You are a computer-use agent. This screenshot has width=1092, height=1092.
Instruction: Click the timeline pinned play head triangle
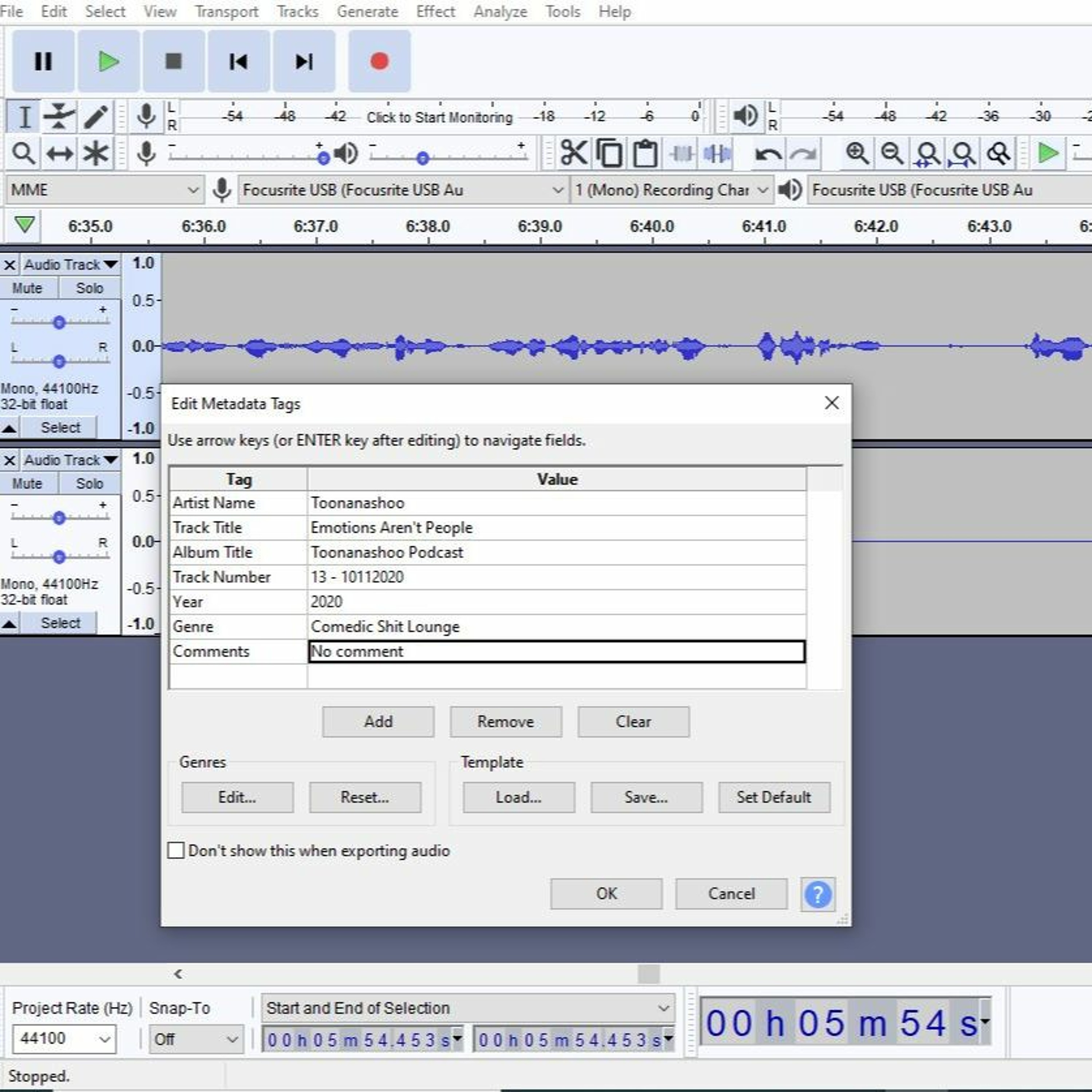pos(24,225)
